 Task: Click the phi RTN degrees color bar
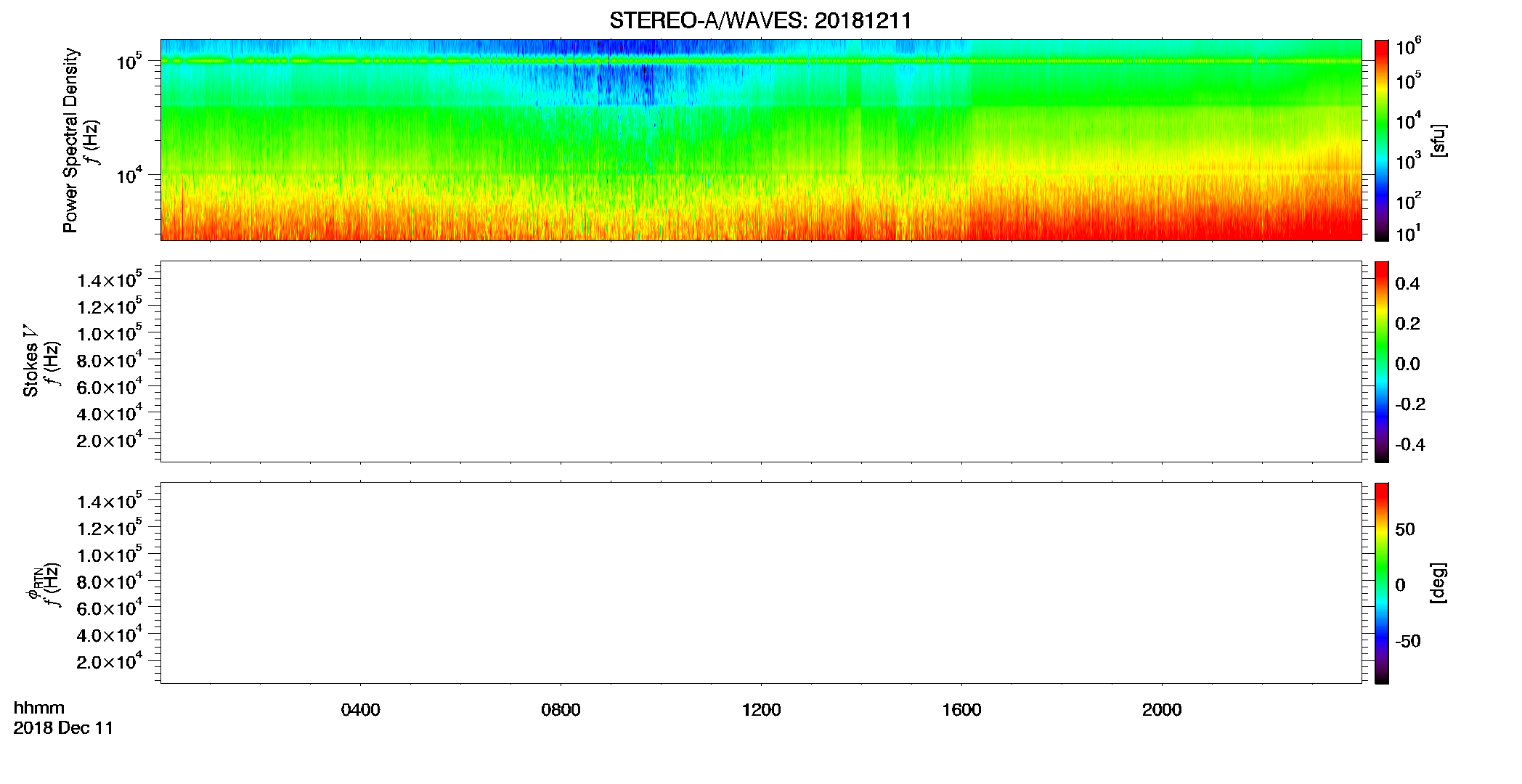point(1382,583)
